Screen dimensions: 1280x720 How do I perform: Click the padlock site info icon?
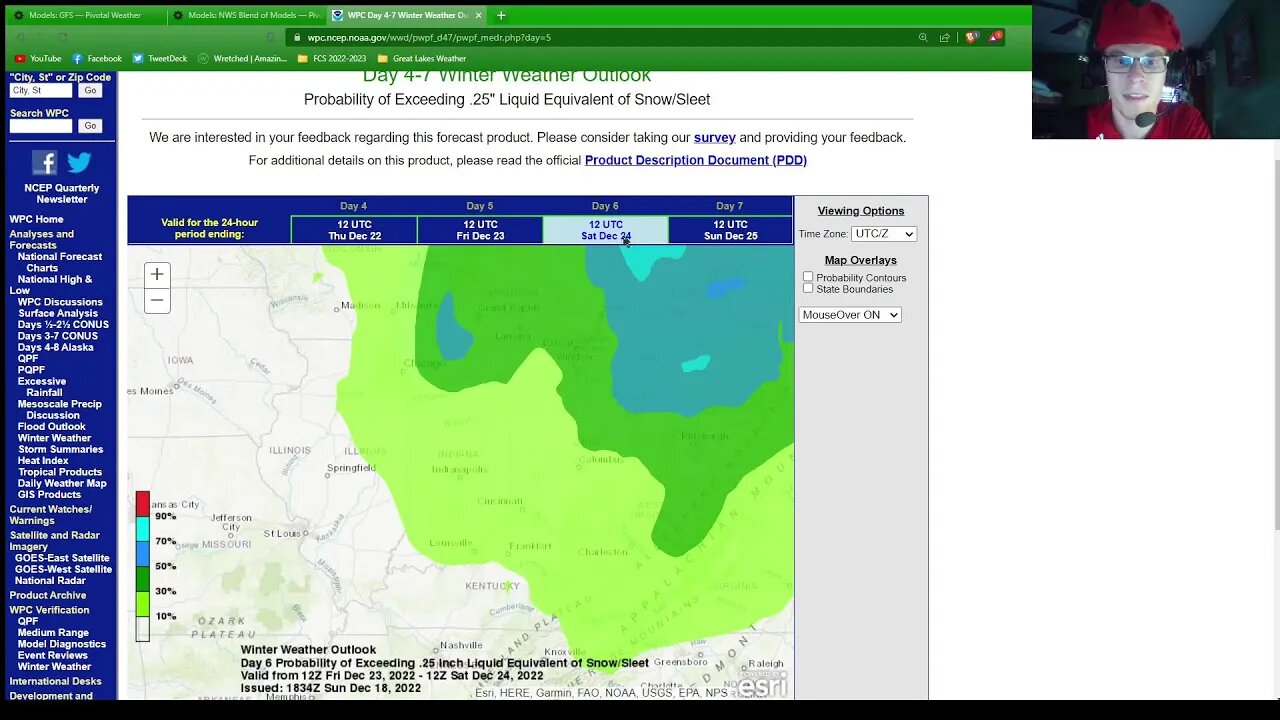[x=297, y=38]
